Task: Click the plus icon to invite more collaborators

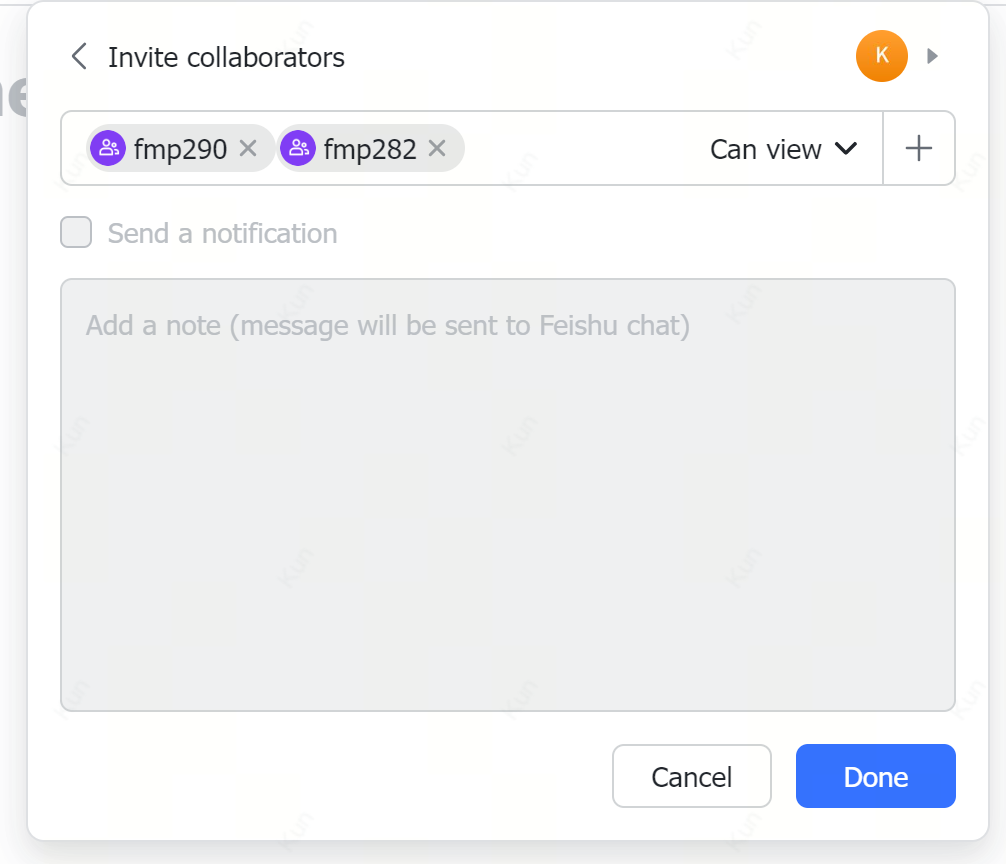Action: point(918,147)
